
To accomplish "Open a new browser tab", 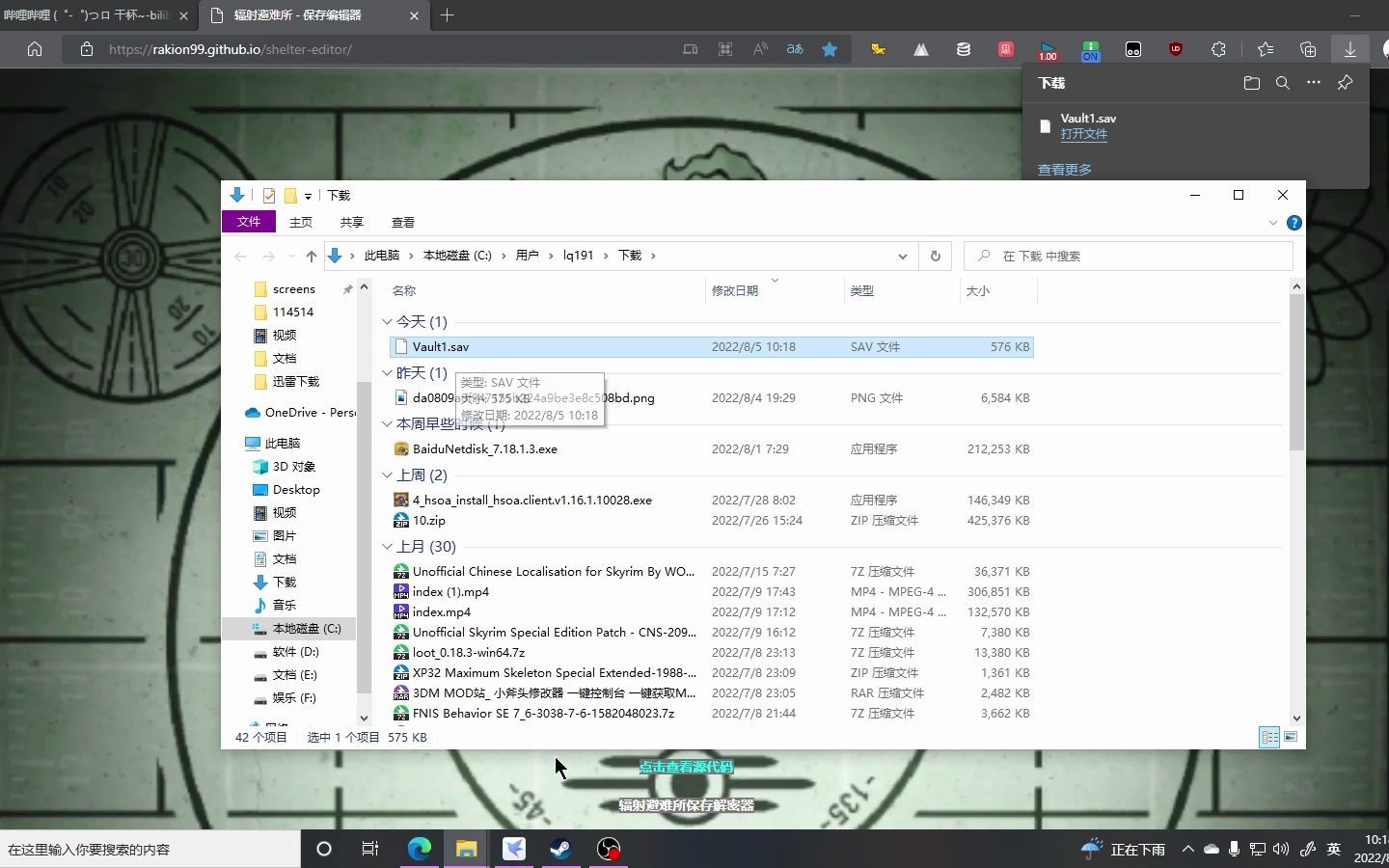I will (447, 15).
